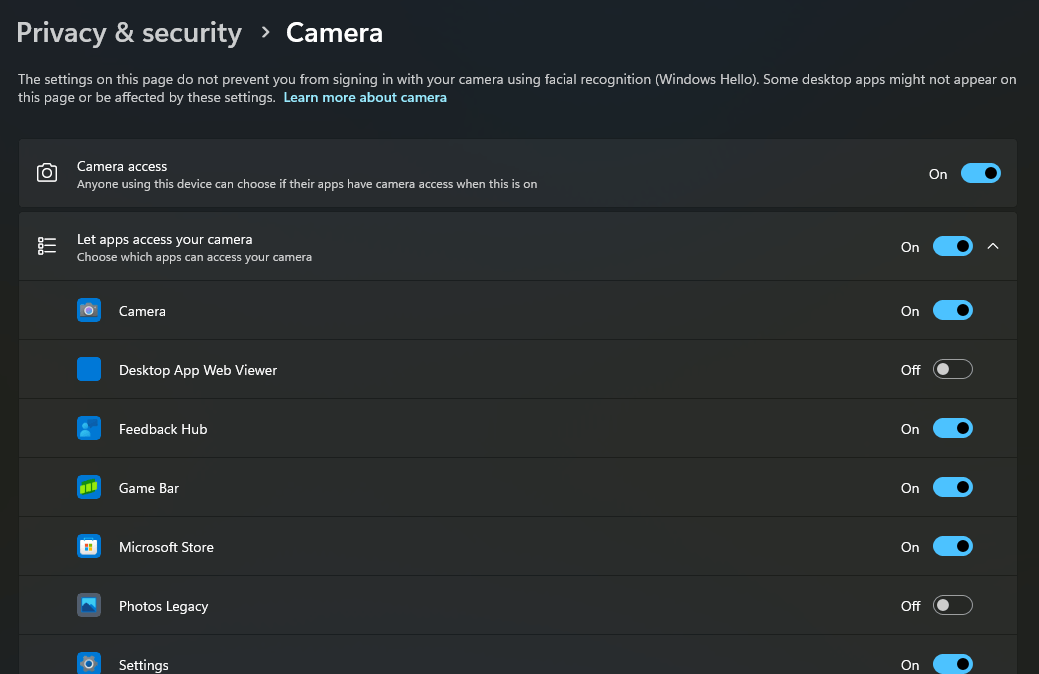The height and width of the screenshot is (674, 1039).
Task: Collapse the Let apps access your camera section
Action: 993,246
